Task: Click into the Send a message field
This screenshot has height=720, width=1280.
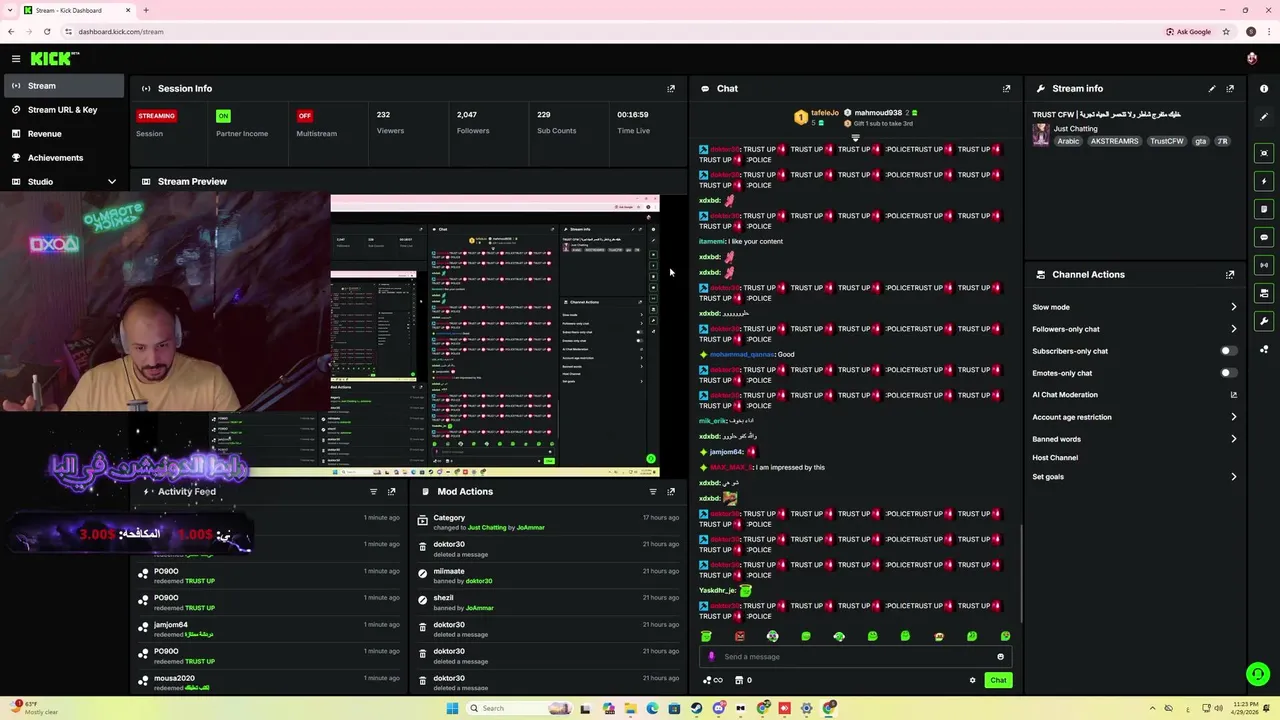Action: (856, 657)
